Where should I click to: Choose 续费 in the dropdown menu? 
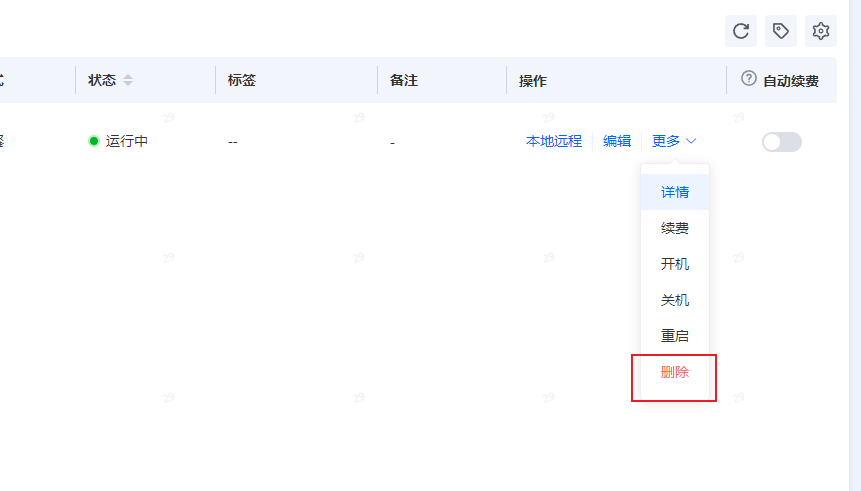pyautogui.click(x=675, y=228)
